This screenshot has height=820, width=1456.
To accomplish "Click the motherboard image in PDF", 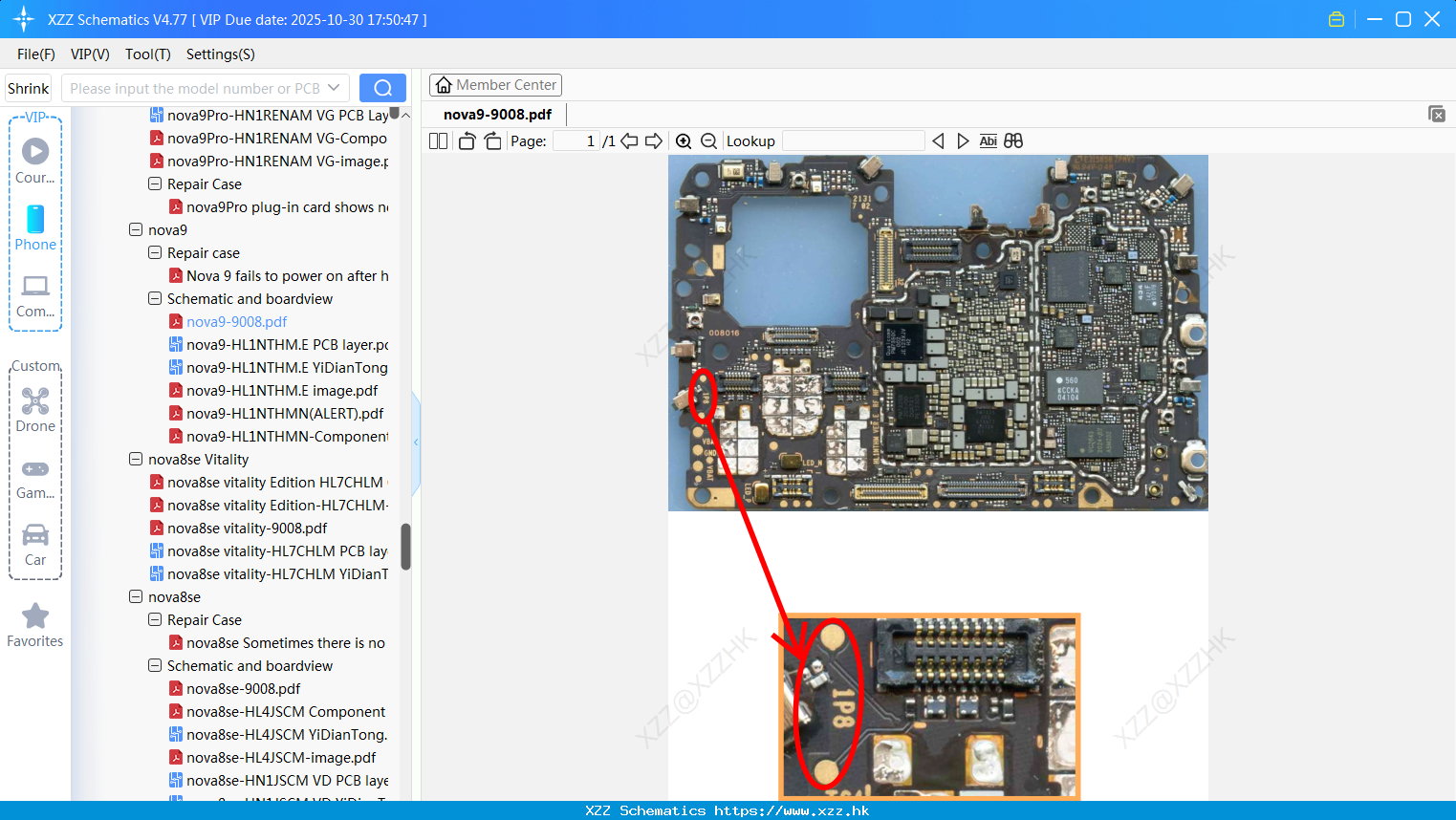I will point(938,333).
